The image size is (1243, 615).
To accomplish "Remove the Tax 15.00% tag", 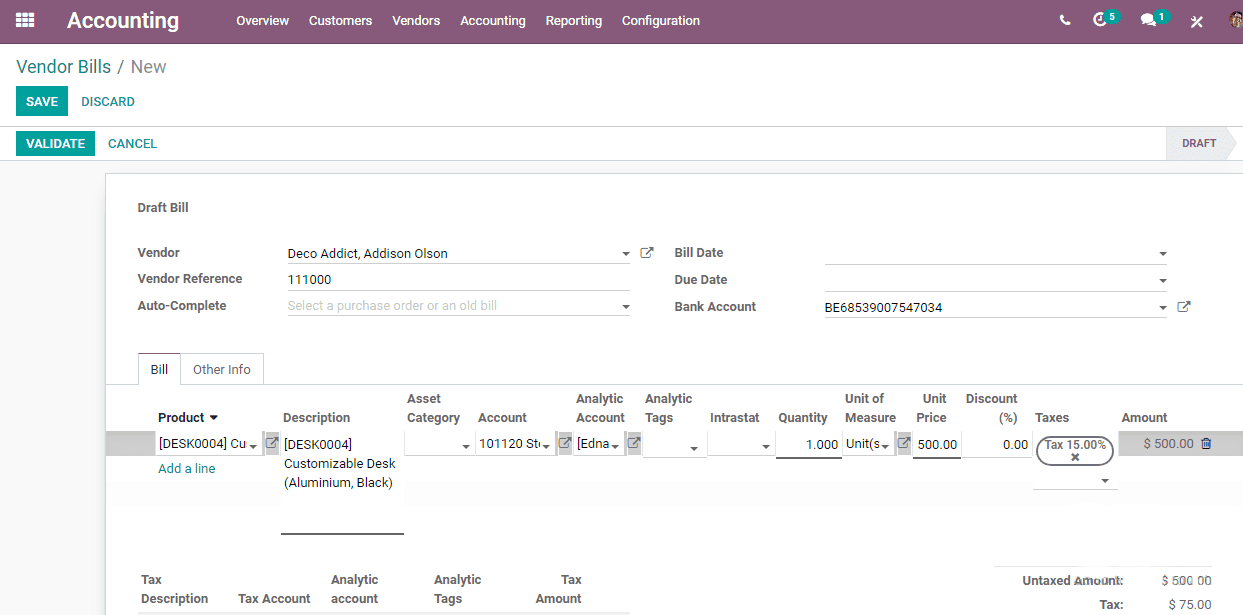I will [1075, 457].
